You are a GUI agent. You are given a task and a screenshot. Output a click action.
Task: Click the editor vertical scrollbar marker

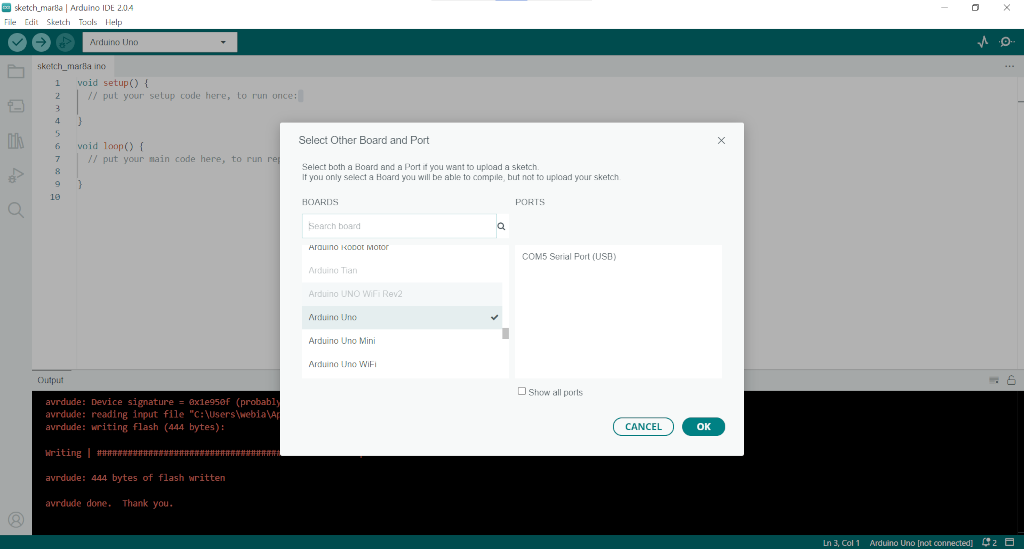click(1021, 101)
